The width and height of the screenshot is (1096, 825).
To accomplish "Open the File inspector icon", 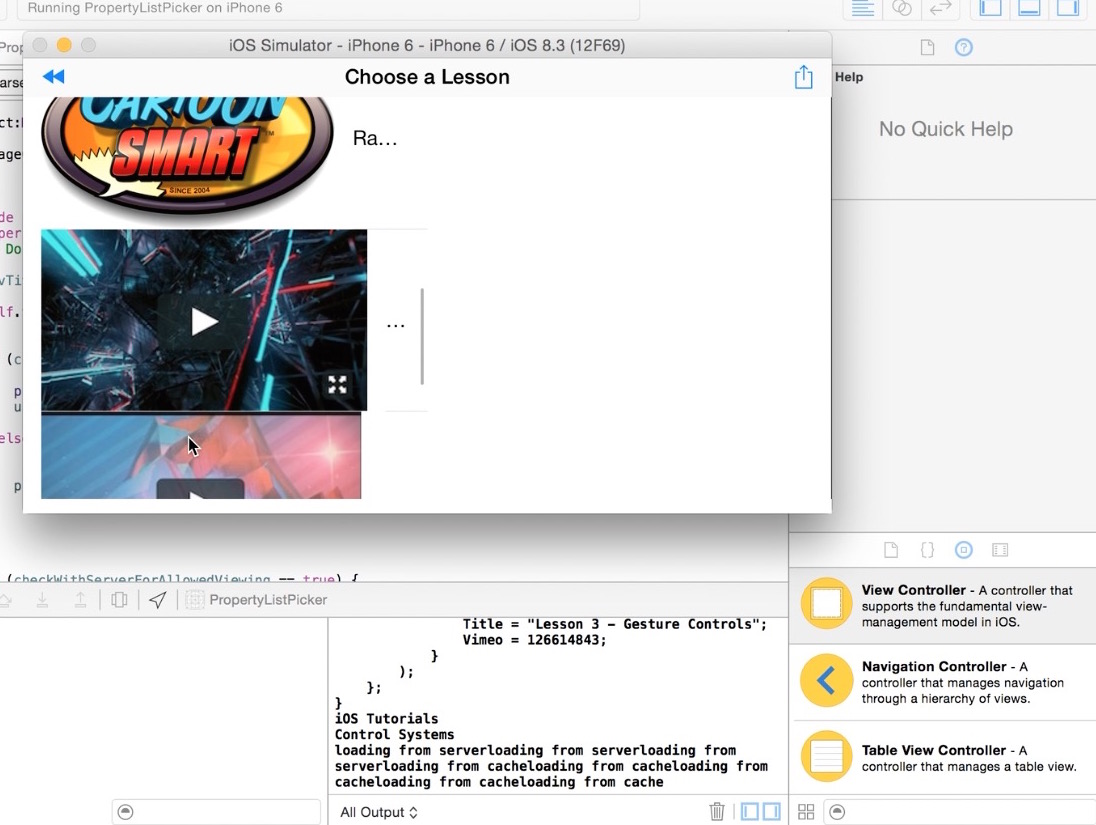I will coord(927,48).
